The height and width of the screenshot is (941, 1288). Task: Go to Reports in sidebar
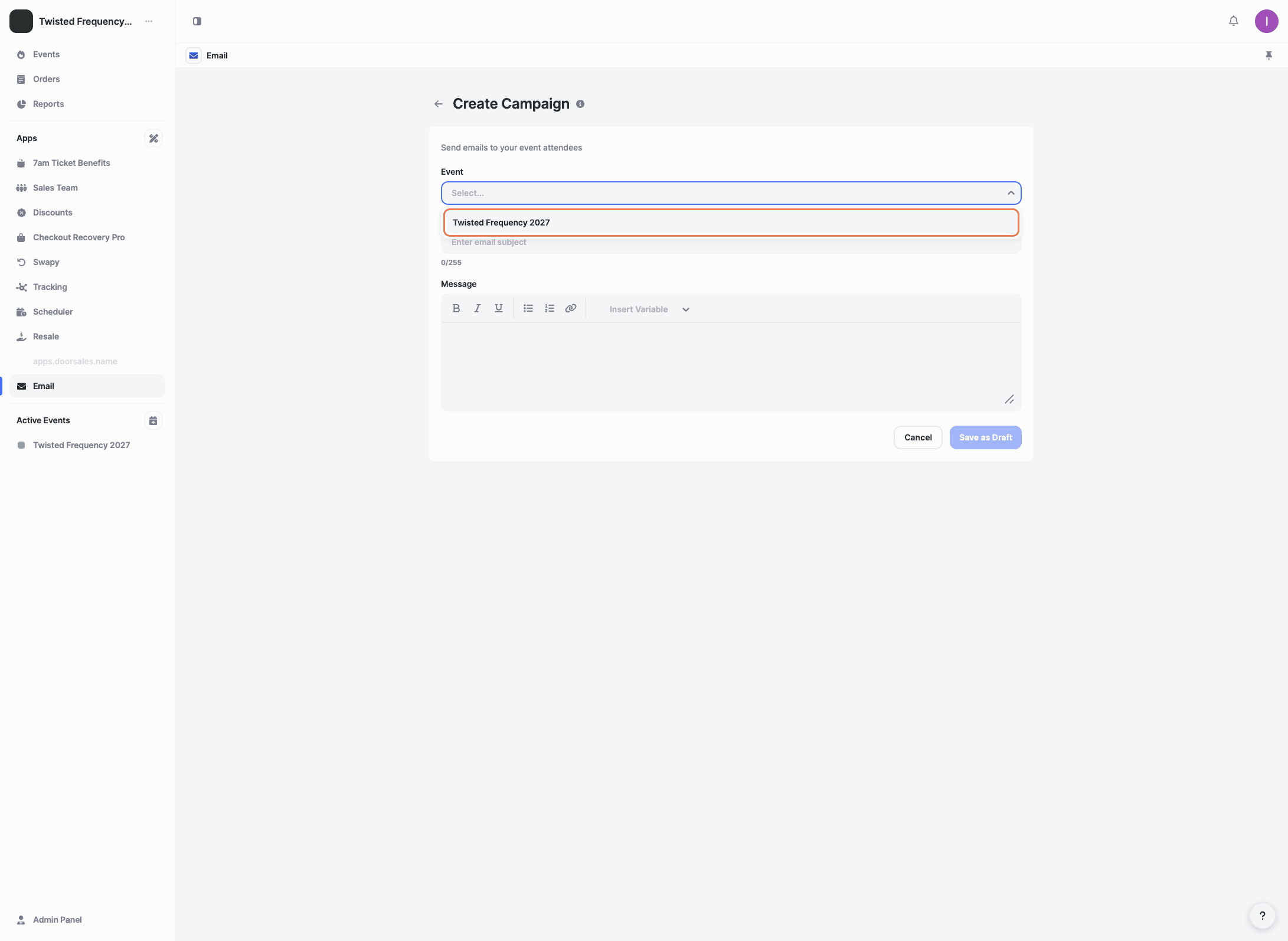(x=48, y=104)
